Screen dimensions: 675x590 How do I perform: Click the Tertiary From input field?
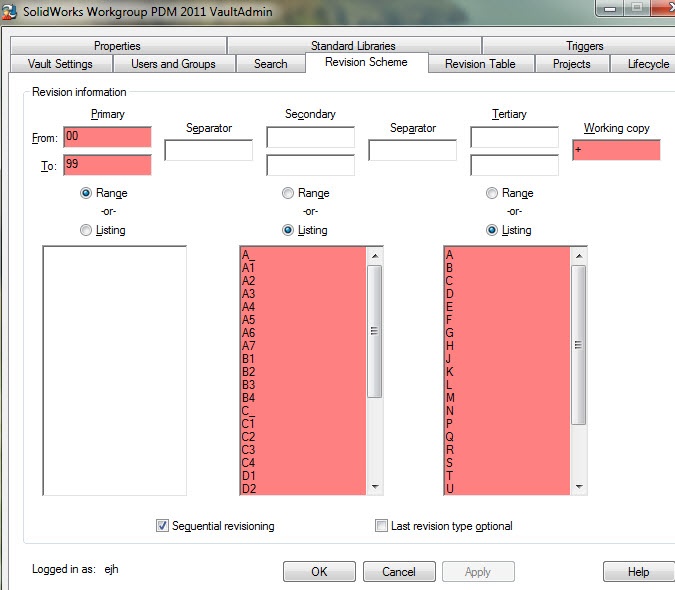pos(514,137)
